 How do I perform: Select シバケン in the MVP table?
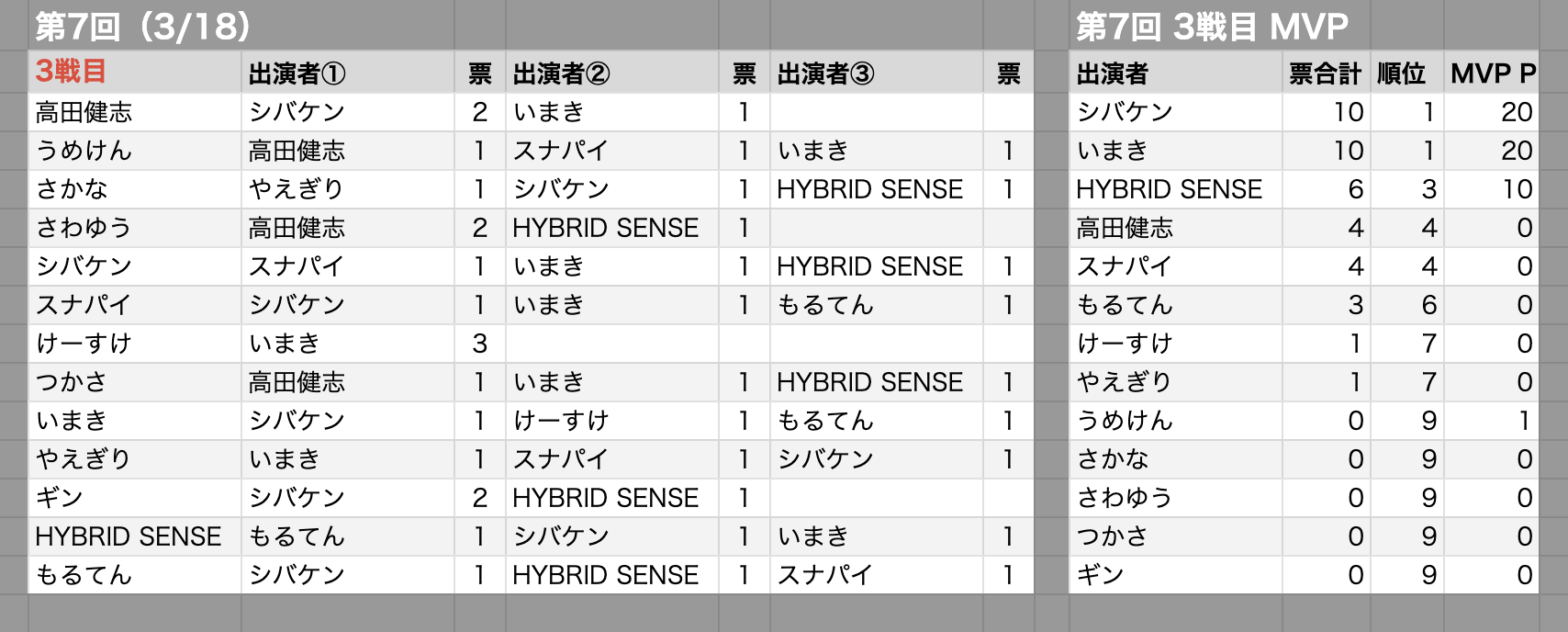1176,112
